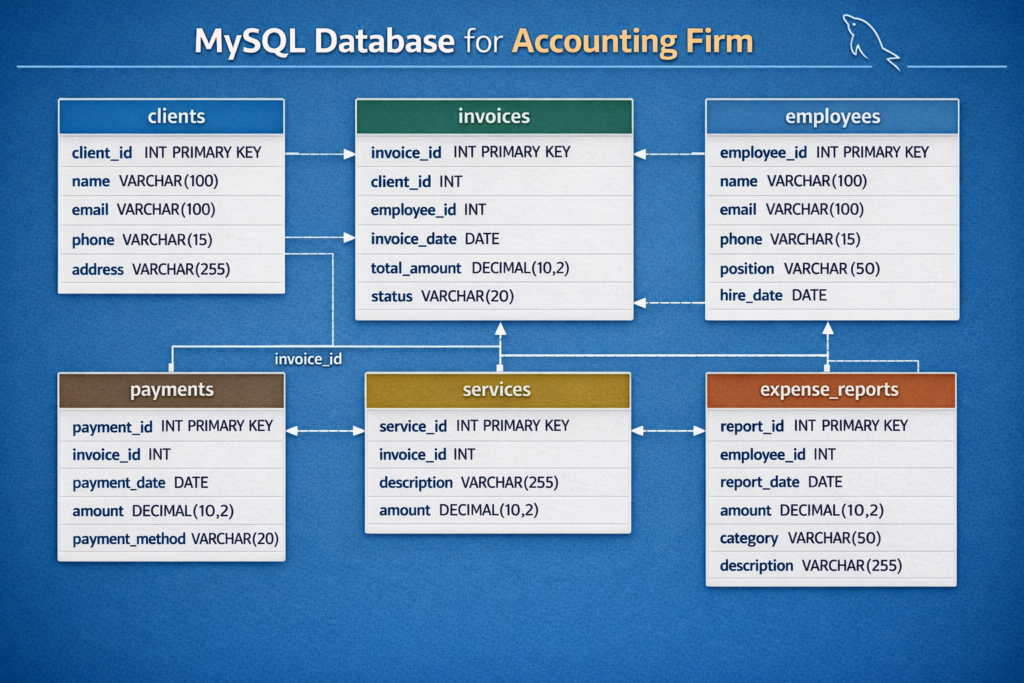Image resolution: width=1024 pixels, height=683 pixels.
Task: Click the employees table header
Action: [x=832, y=116]
